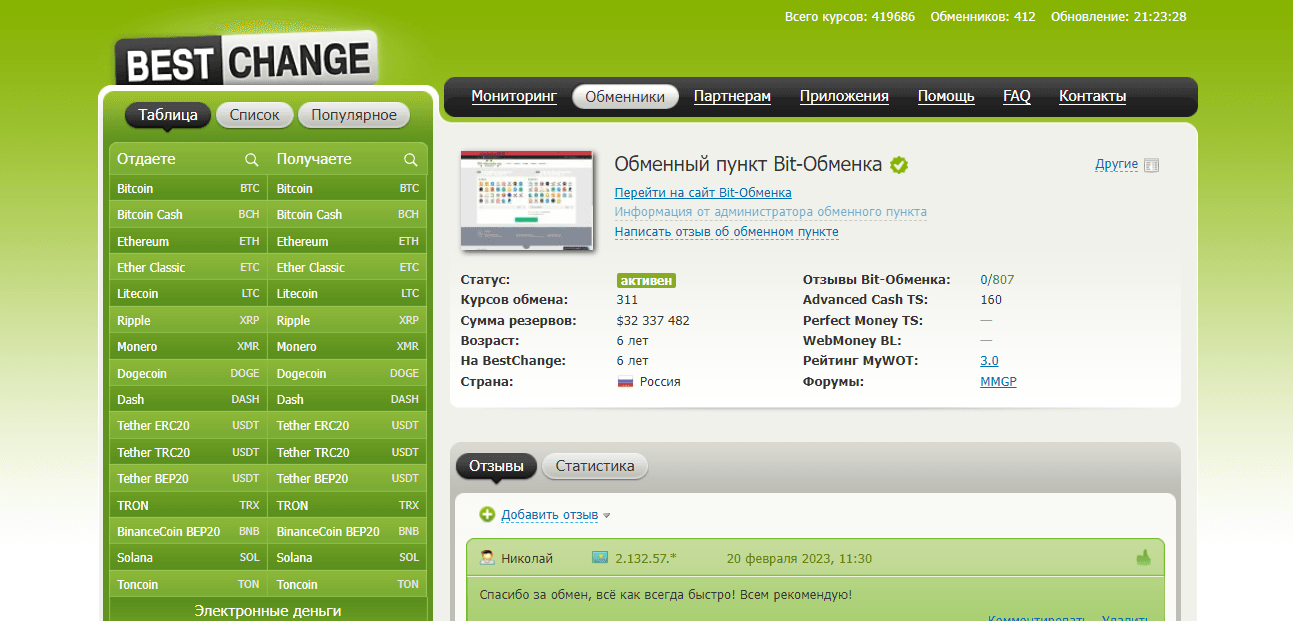Image resolution: width=1293 pixels, height=621 pixels.
Task: Switch to Список view mode
Action: coord(254,115)
